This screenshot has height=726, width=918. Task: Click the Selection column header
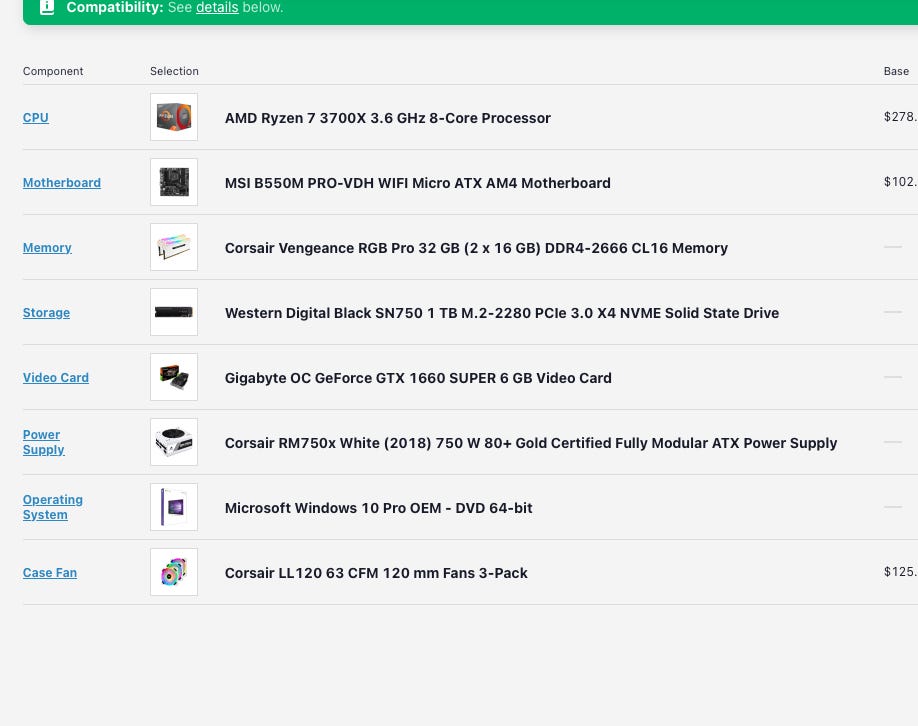pos(174,71)
